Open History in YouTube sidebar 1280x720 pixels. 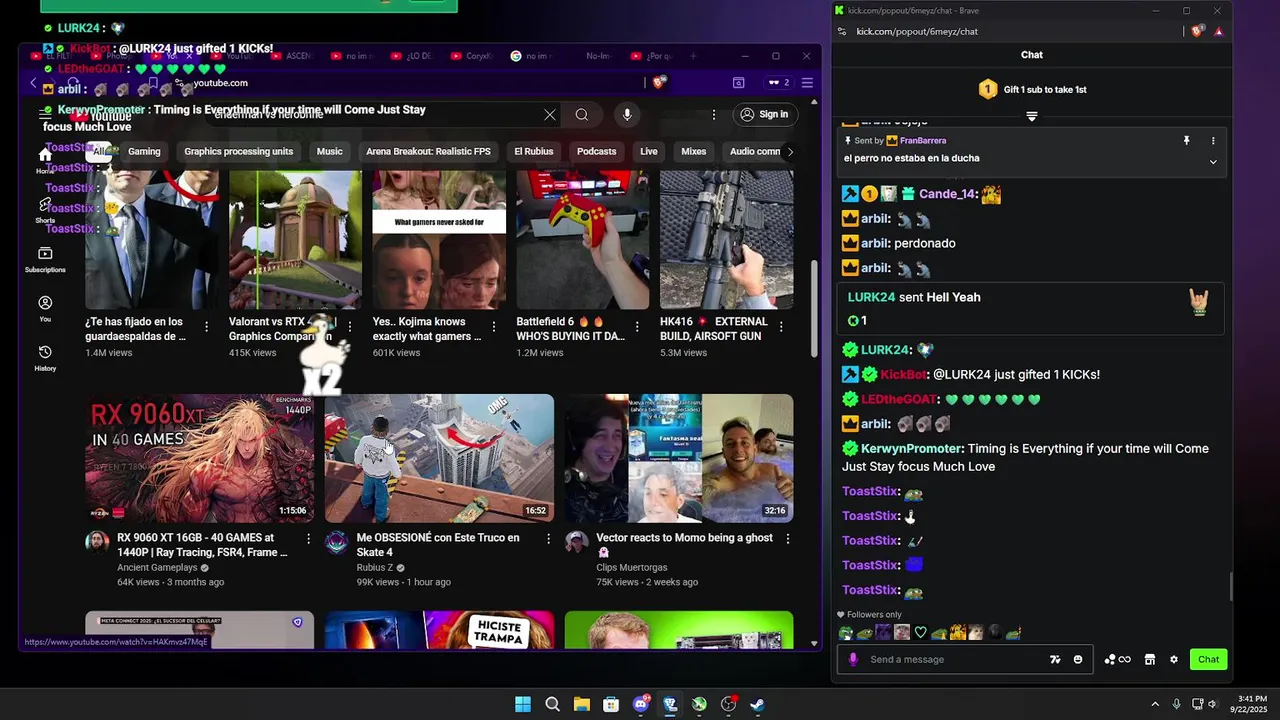click(45, 358)
